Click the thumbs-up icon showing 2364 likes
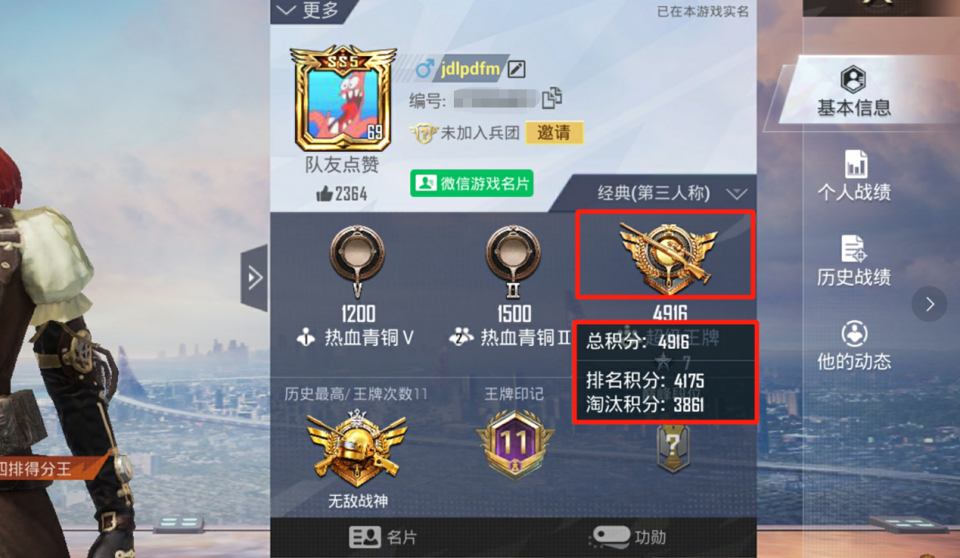This screenshot has width=960, height=558. coord(324,194)
